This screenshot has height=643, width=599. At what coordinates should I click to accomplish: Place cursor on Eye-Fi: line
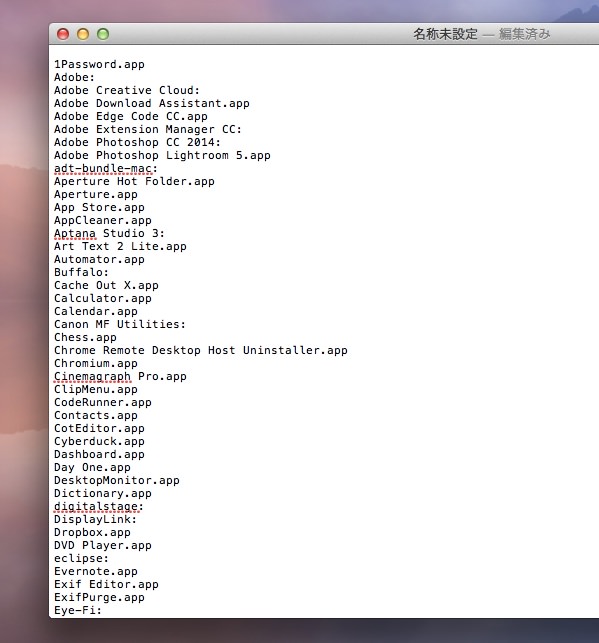click(x=78, y=610)
